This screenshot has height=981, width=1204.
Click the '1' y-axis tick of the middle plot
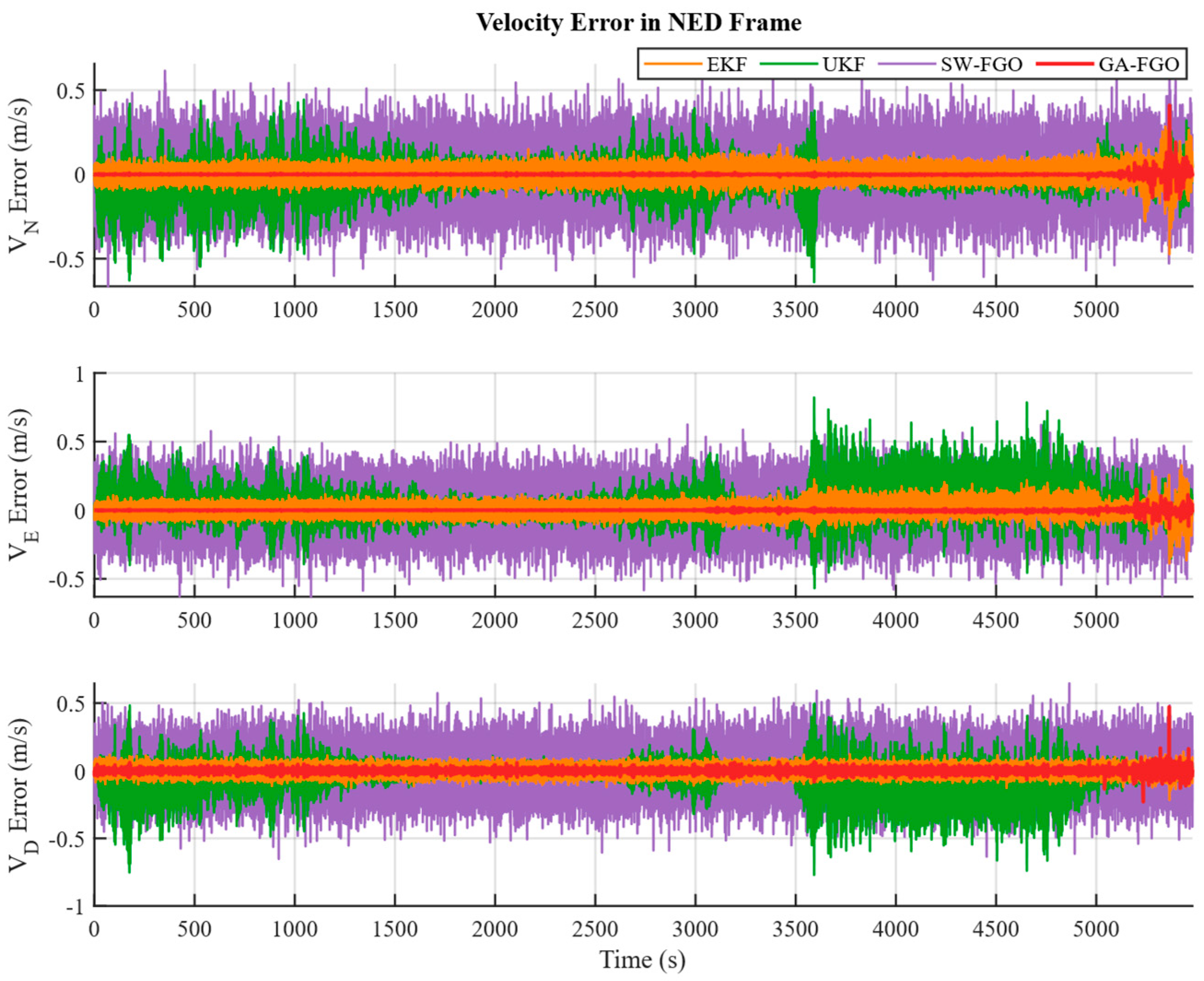pos(79,374)
